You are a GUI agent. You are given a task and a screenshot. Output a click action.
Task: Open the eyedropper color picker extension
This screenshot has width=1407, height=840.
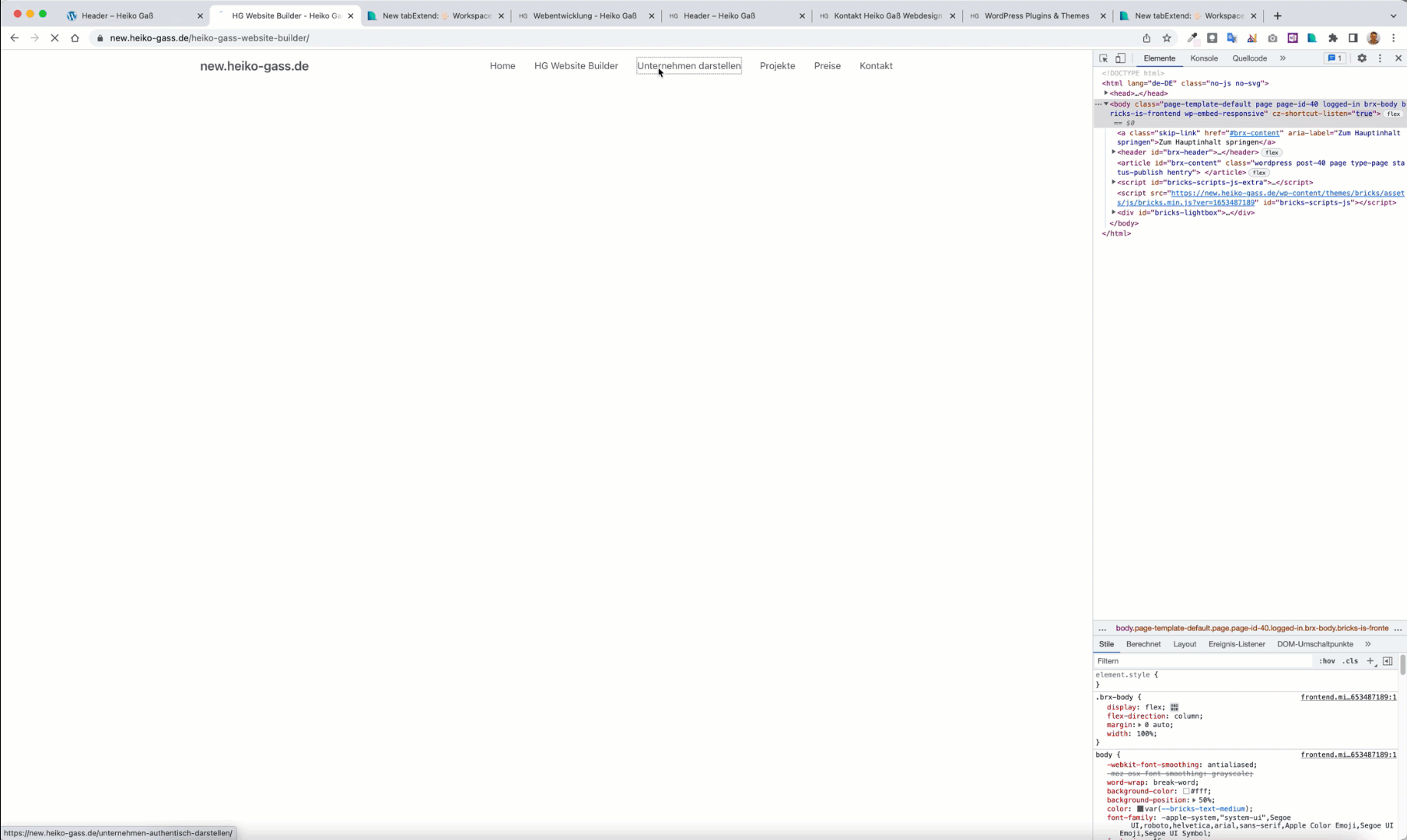1192,38
